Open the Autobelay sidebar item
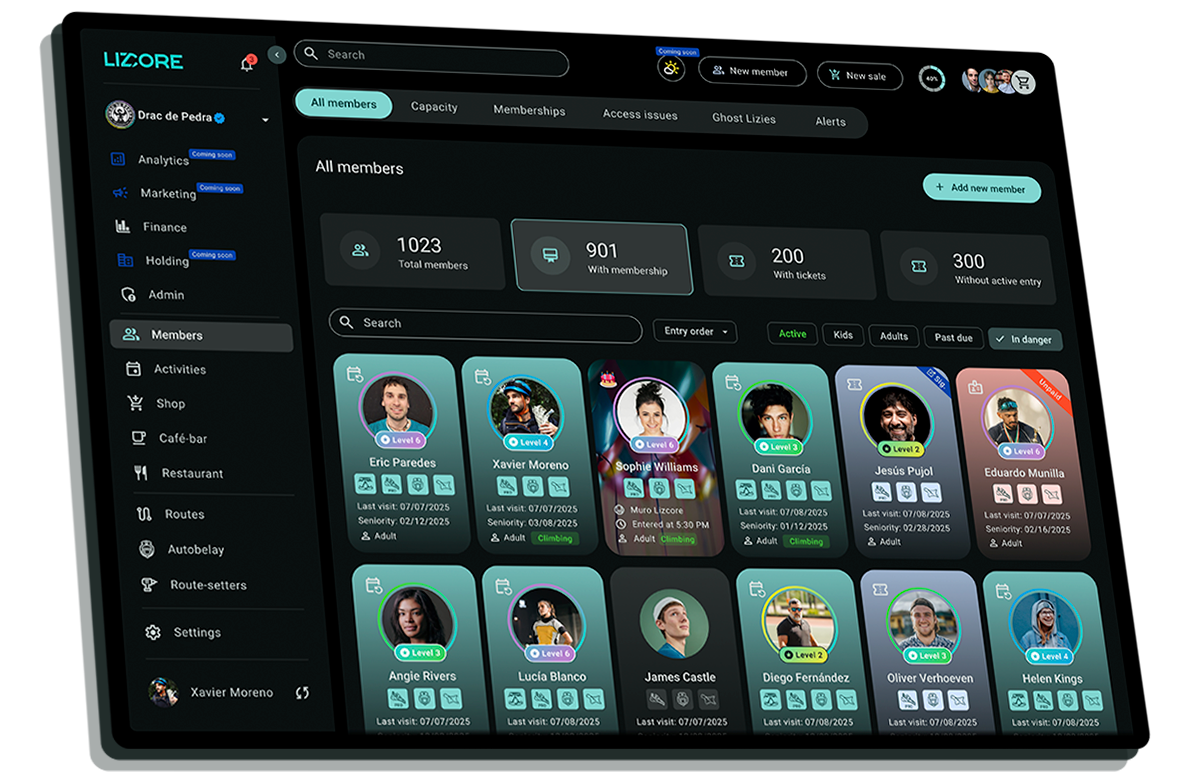This screenshot has width=1200, height=780. point(195,549)
